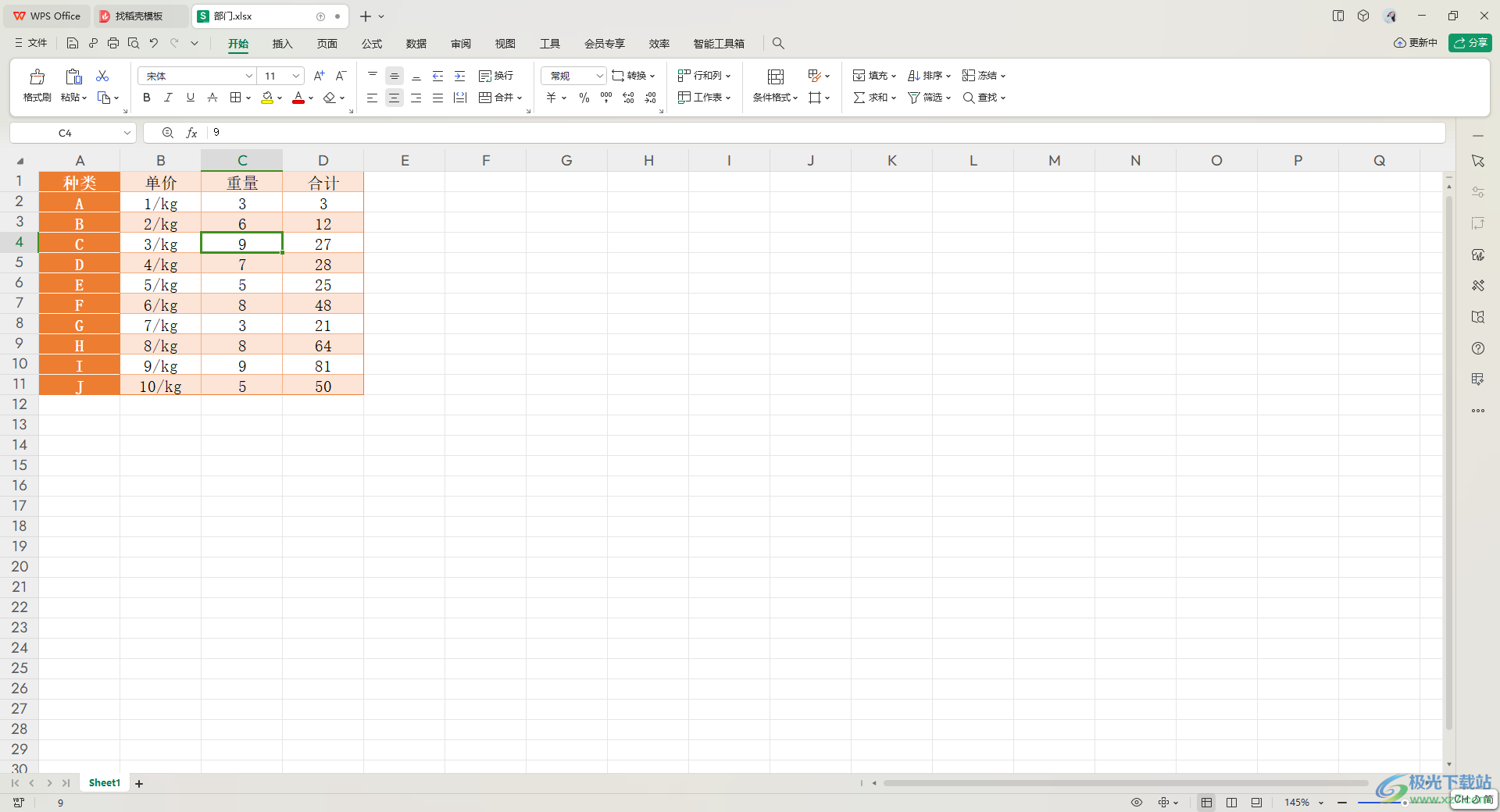Switch to normal view in status bar
Image resolution: width=1500 pixels, height=812 pixels.
tap(1207, 803)
